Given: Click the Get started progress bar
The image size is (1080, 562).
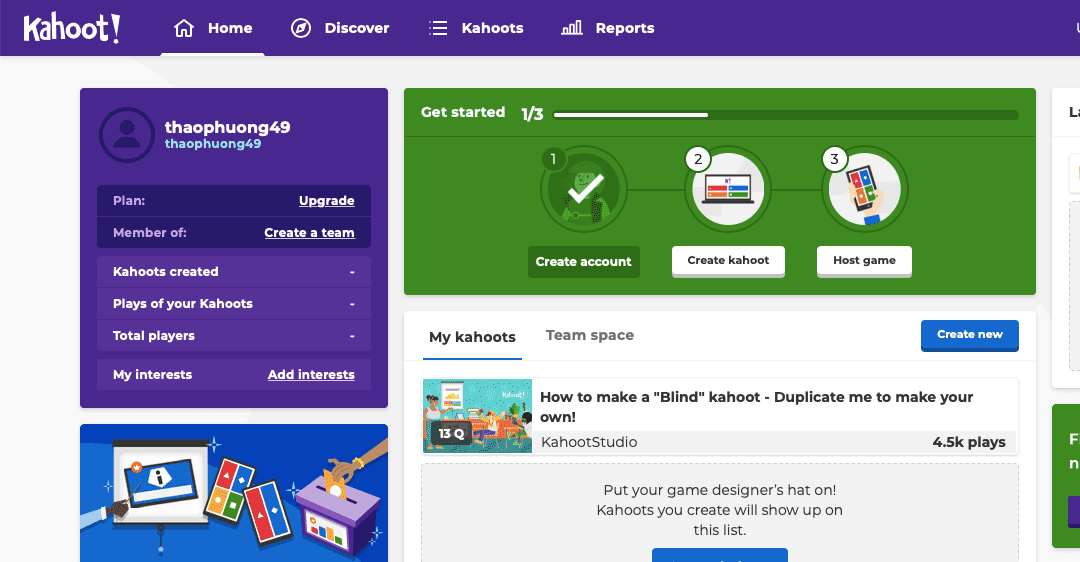Looking at the screenshot, I should (786, 115).
